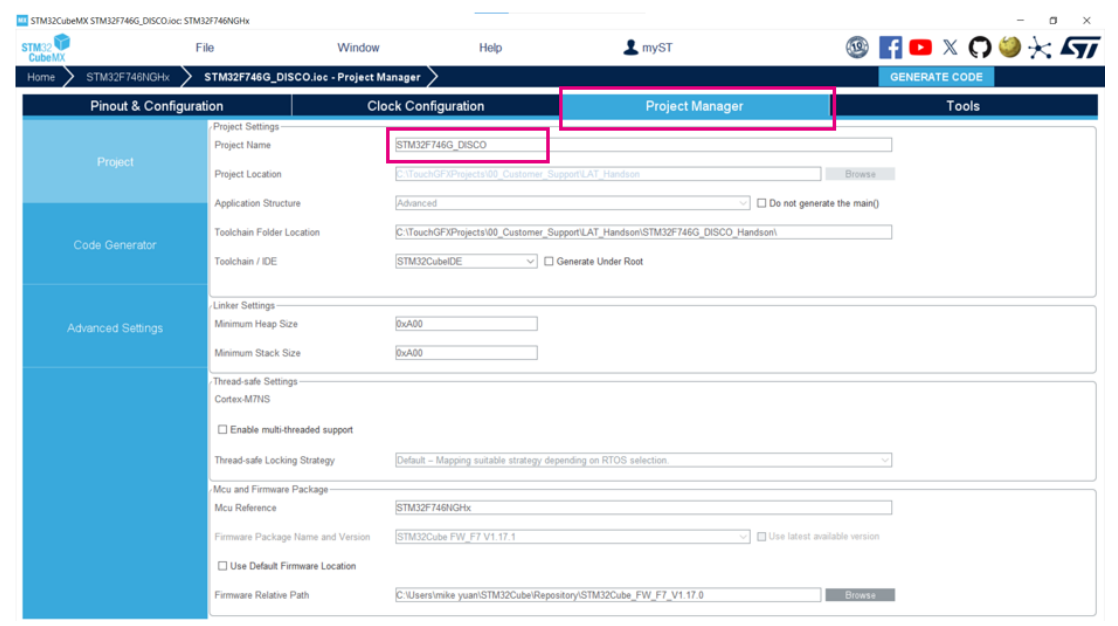Expand Thread-safe Locking Strategy dropdown
The height and width of the screenshot is (626, 1118).
[x=643, y=461]
